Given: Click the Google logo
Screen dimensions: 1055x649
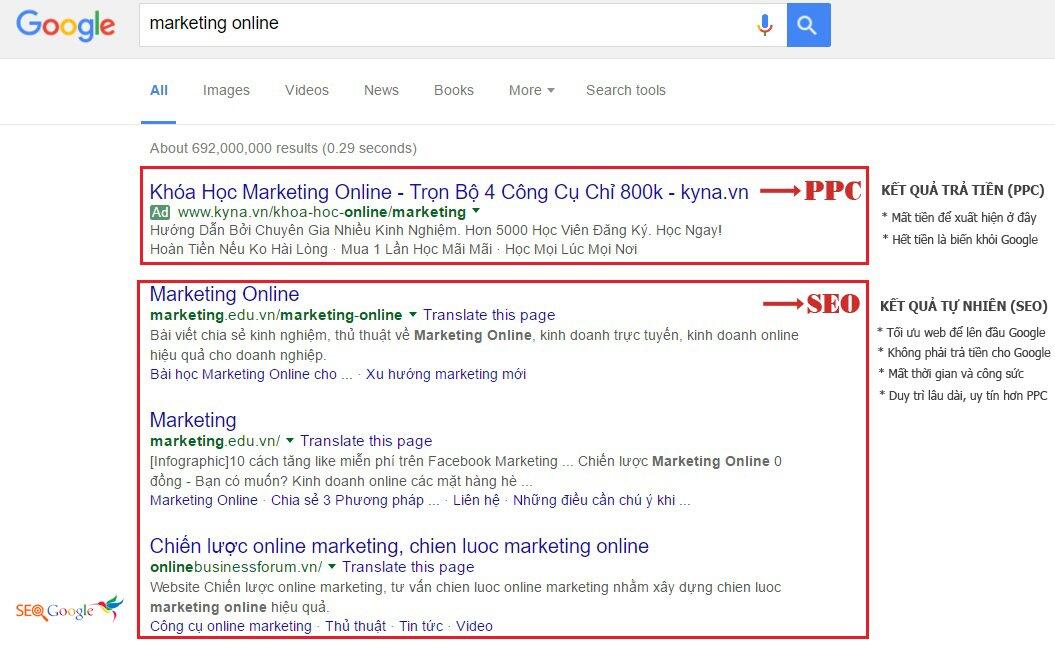Looking at the screenshot, I should pyautogui.click(x=65, y=25).
